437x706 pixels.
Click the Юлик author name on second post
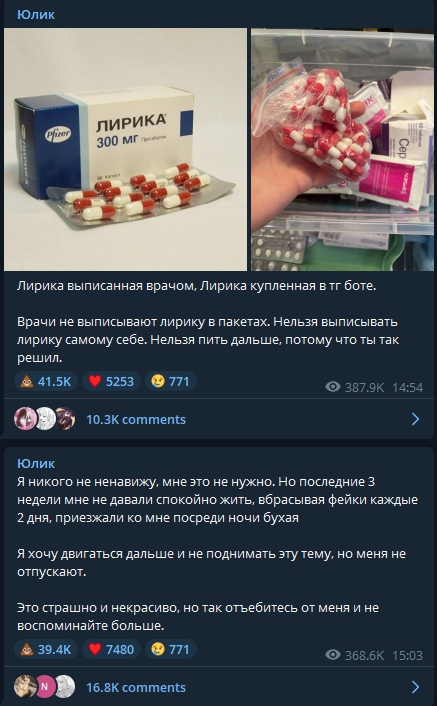(x=36, y=463)
